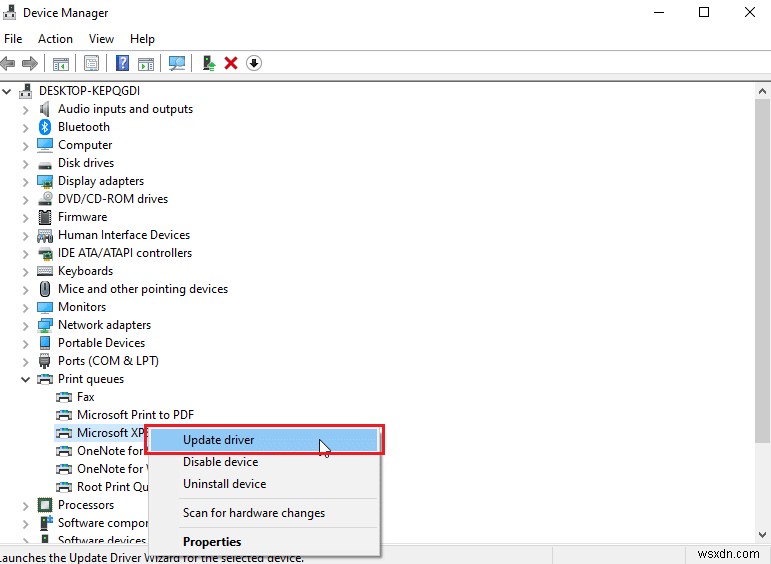Screen dimensions: 771x564
Task: Click the DVD/CD-ROM drives disc icon
Action: tap(45, 199)
